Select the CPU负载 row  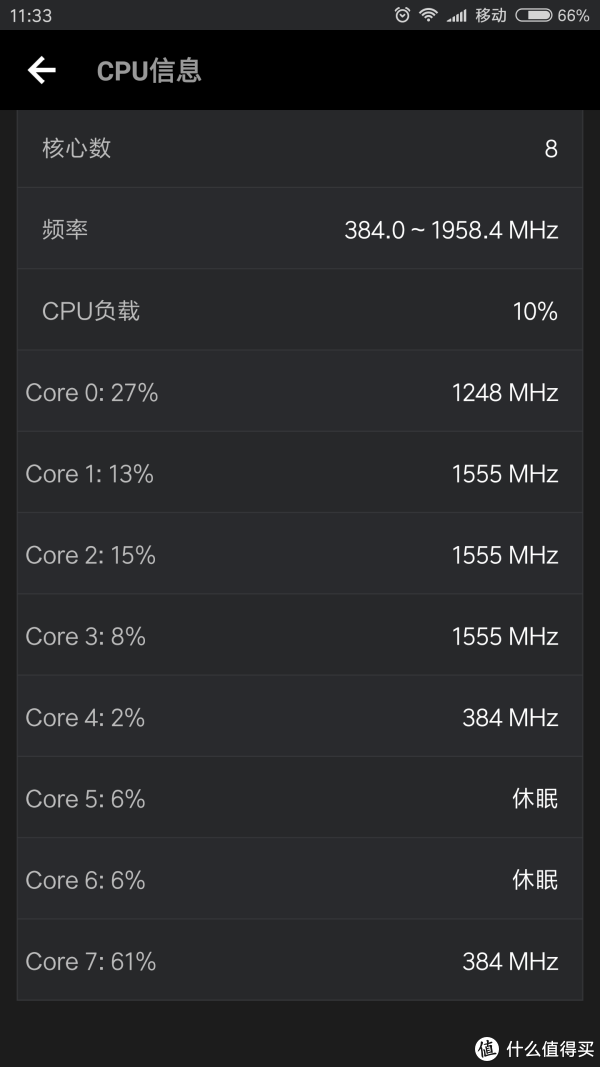pos(300,310)
